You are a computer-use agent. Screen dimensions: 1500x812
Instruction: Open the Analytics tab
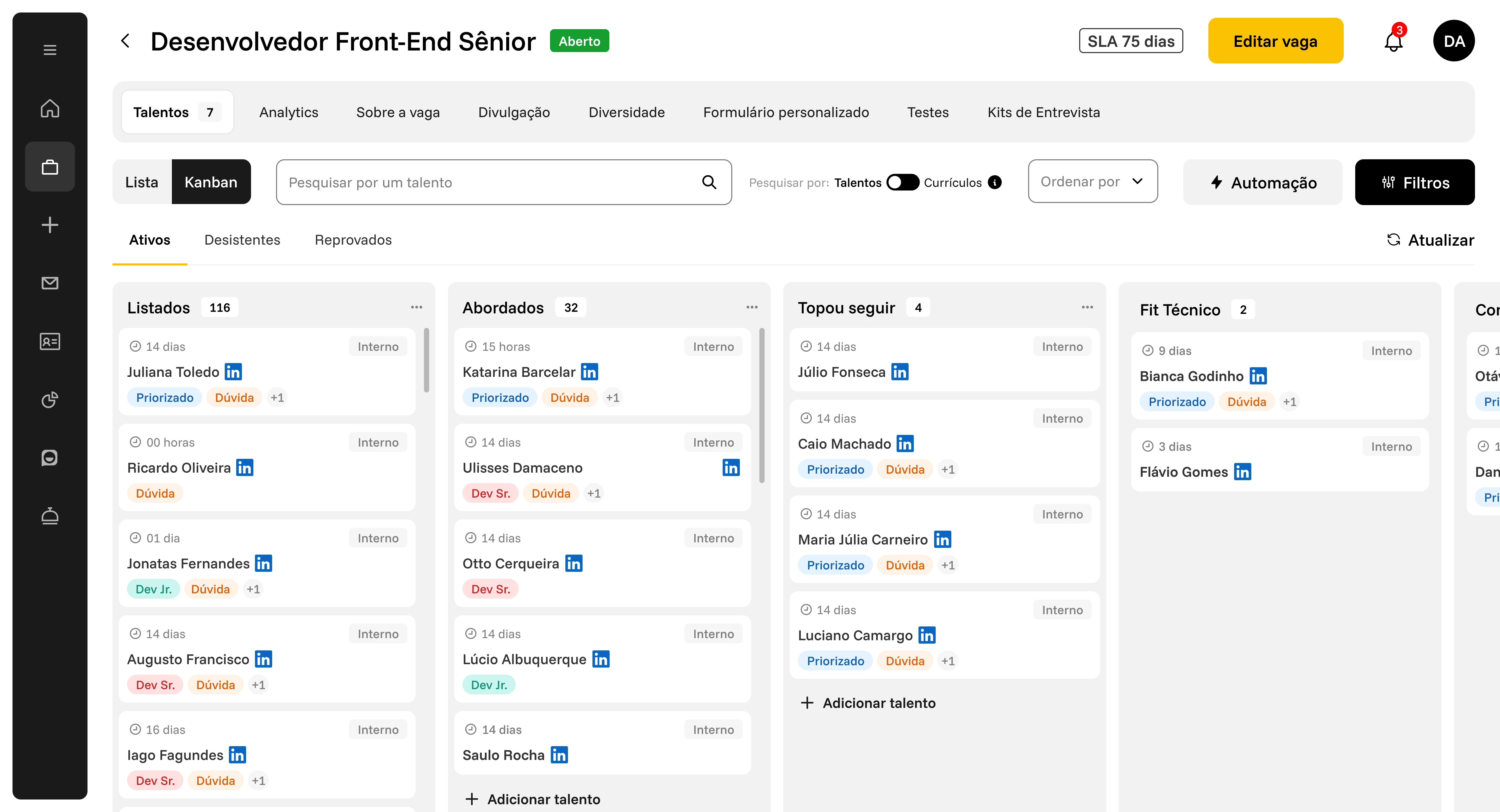coord(289,112)
